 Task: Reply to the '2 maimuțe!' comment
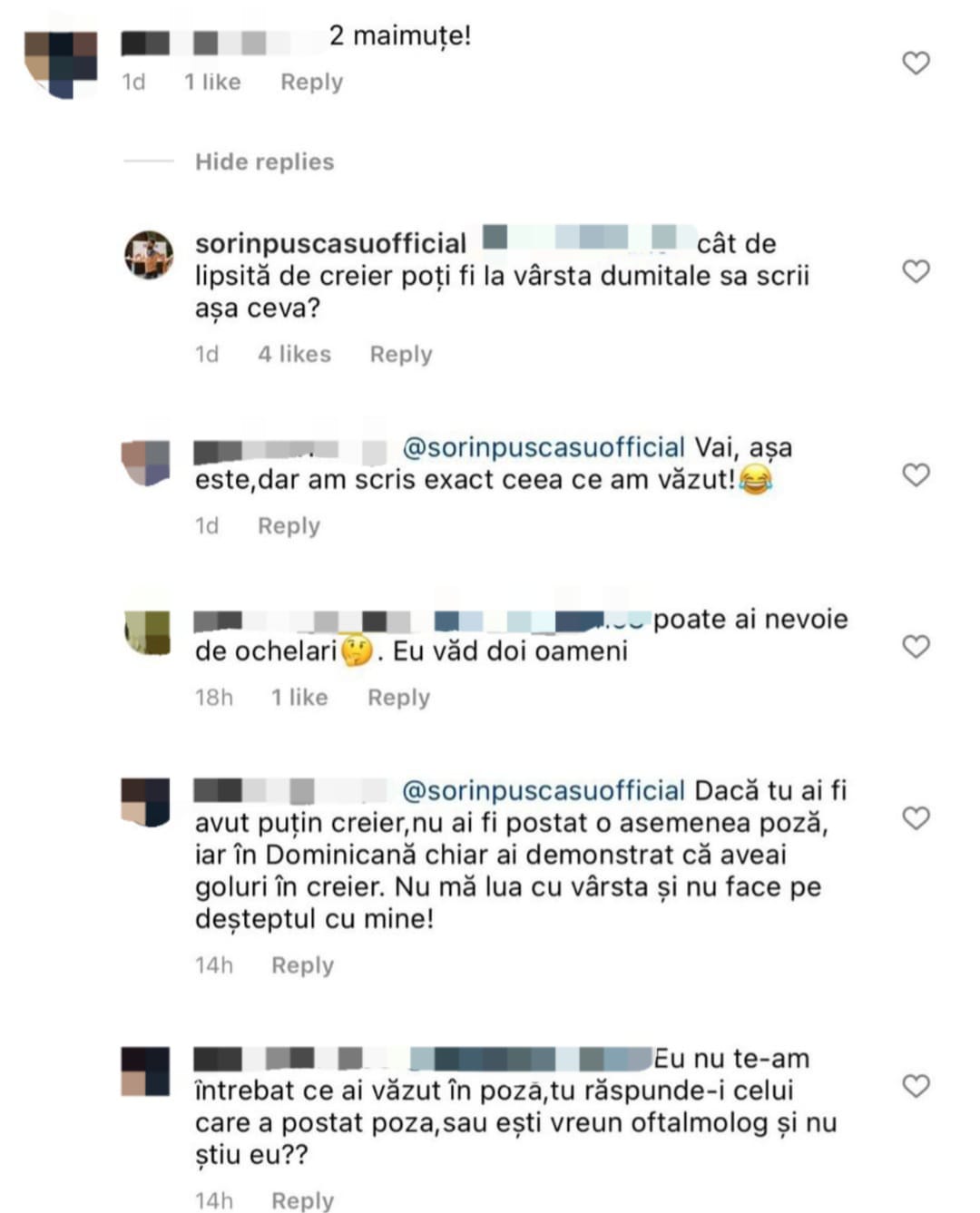coord(311,82)
